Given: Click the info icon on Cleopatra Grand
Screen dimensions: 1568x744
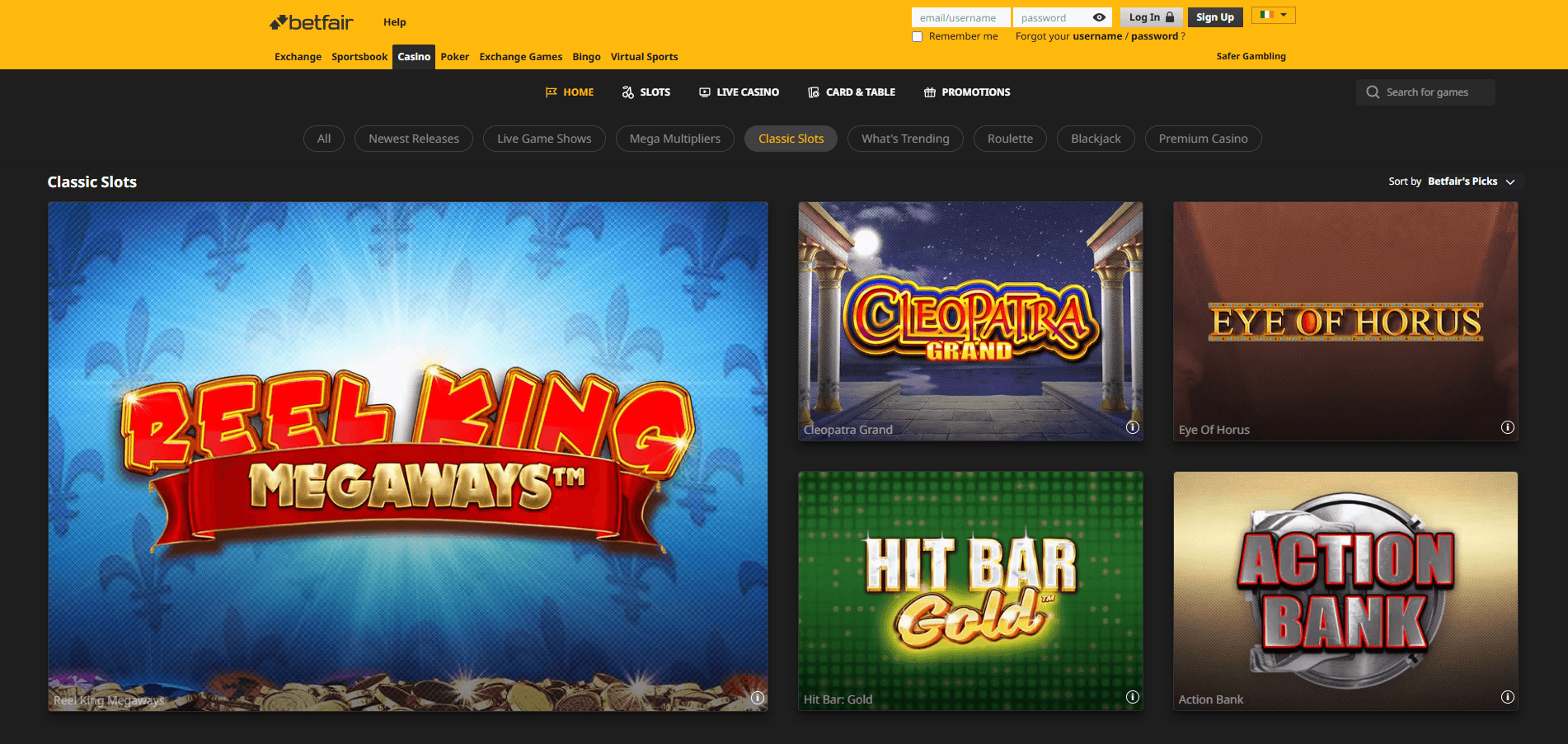Looking at the screenshot, I should coord(1133,427).
